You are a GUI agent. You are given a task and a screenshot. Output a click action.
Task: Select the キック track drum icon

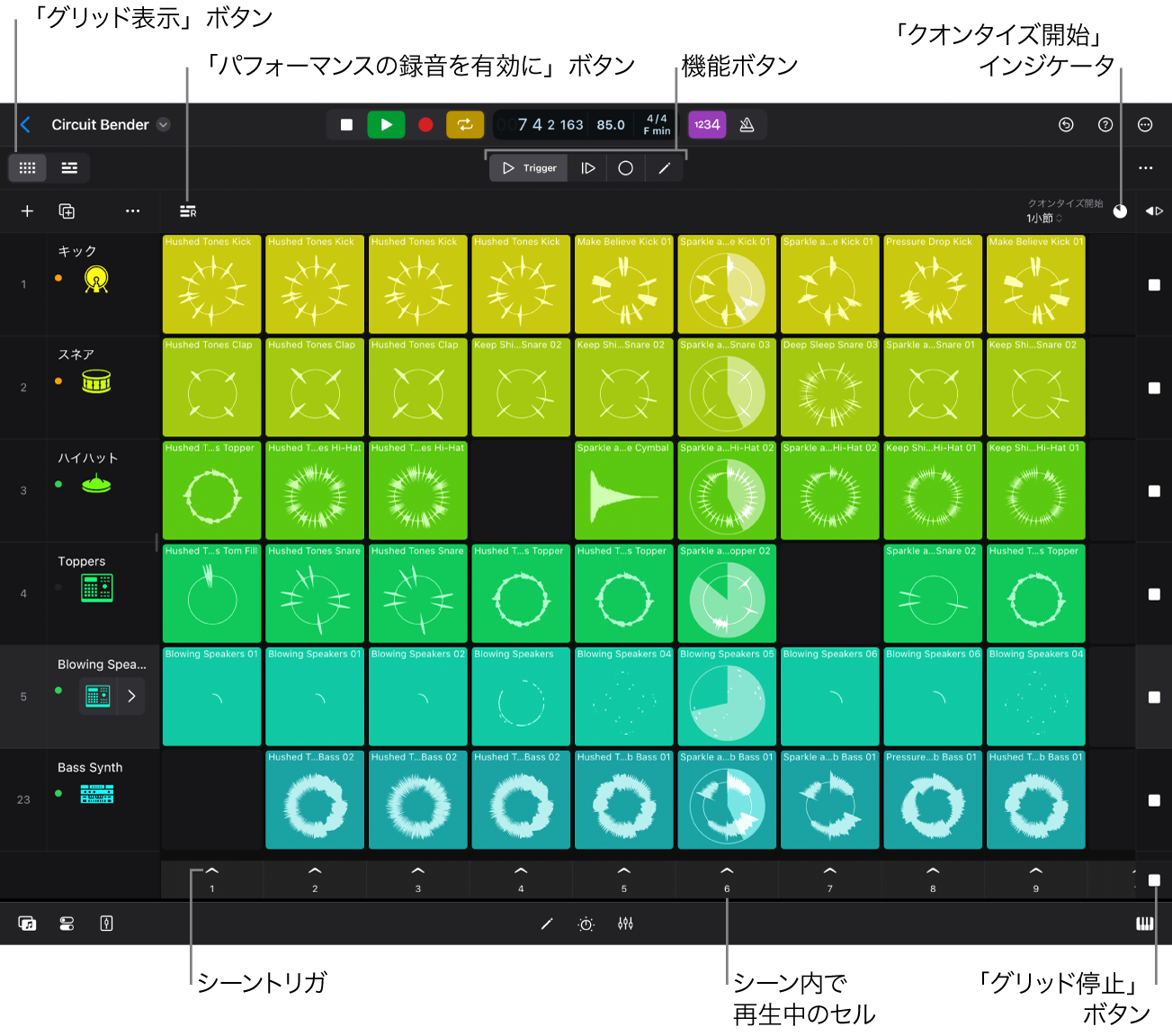96,280
